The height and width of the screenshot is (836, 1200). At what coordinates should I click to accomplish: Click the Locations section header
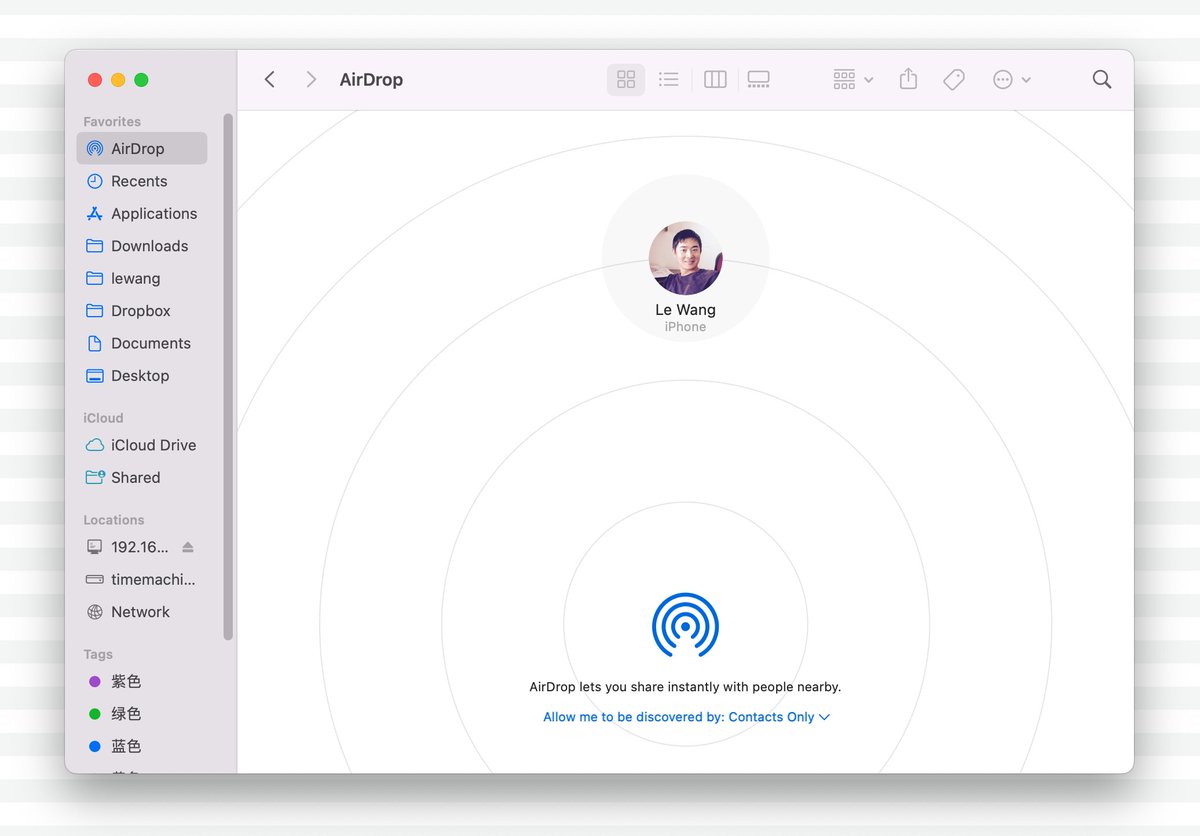114,520
